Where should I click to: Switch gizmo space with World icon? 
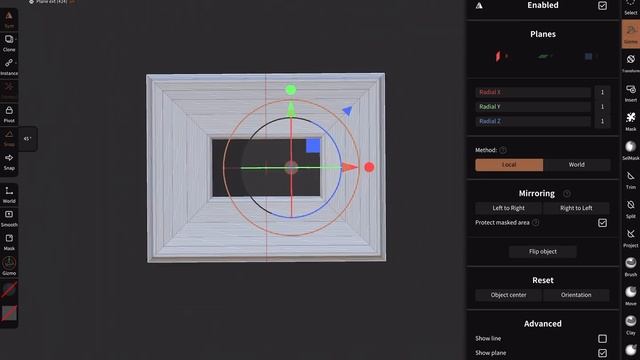tap(9, 194)
